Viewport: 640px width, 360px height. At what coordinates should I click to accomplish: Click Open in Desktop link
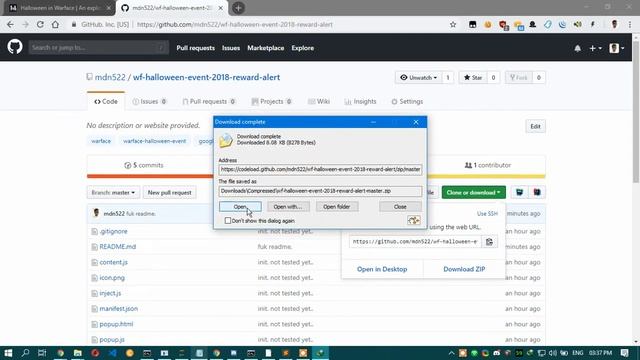(x=382, y=269)
